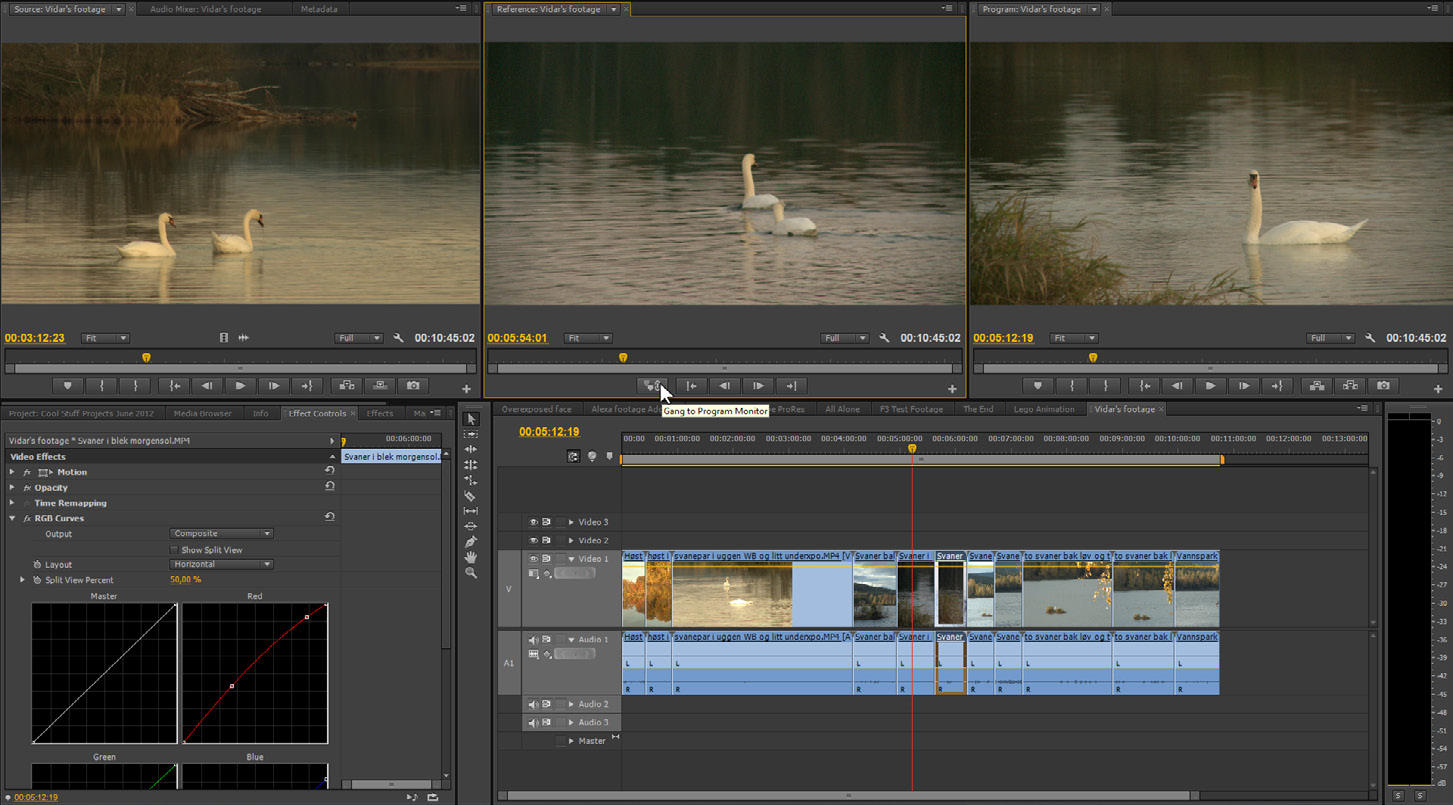Click Extract button in Program monitor
1453x805 pixels.
coord(1350,385)
